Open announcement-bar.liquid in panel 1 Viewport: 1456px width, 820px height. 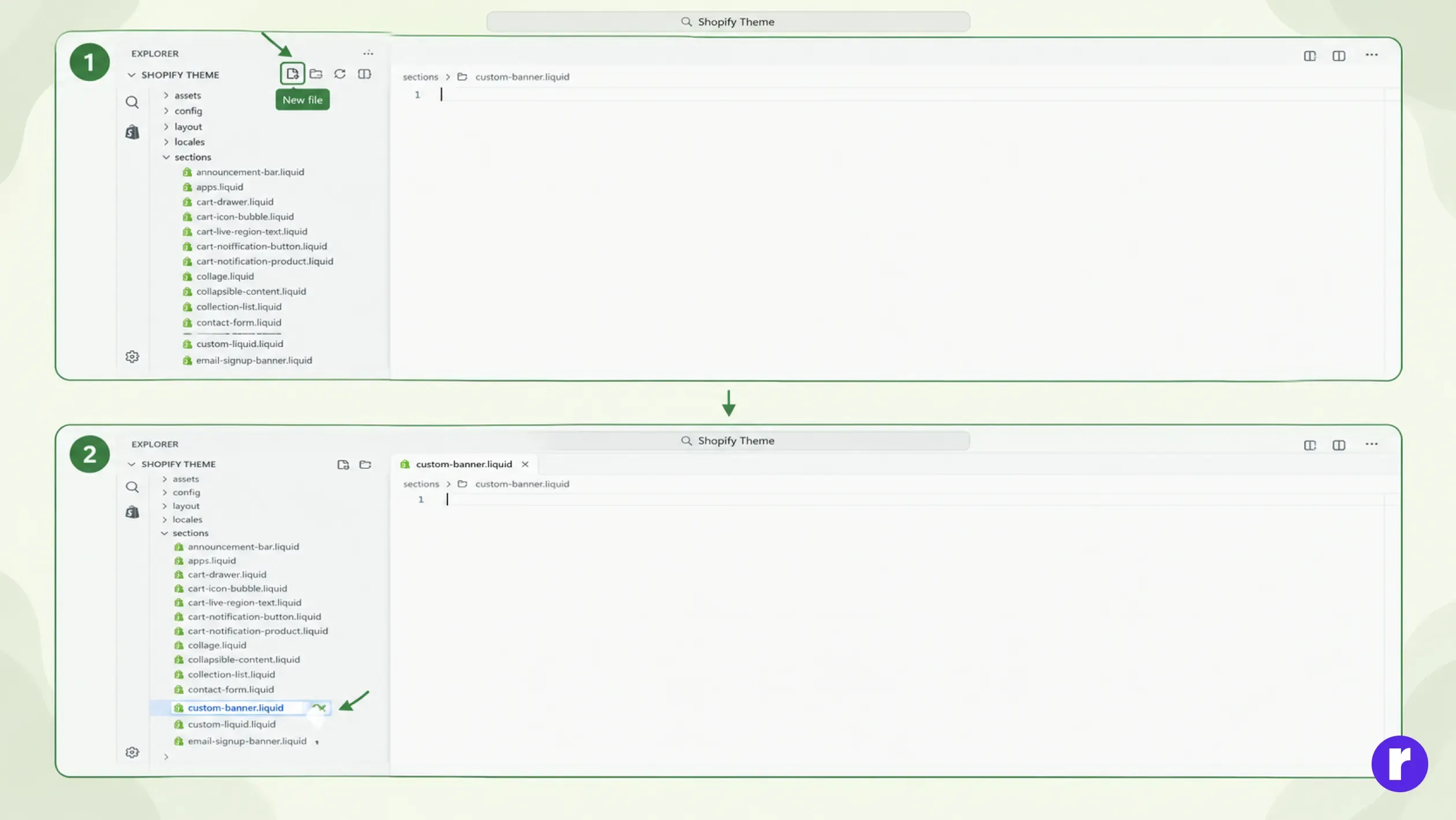pyautogui.click(x=250, y=172)
